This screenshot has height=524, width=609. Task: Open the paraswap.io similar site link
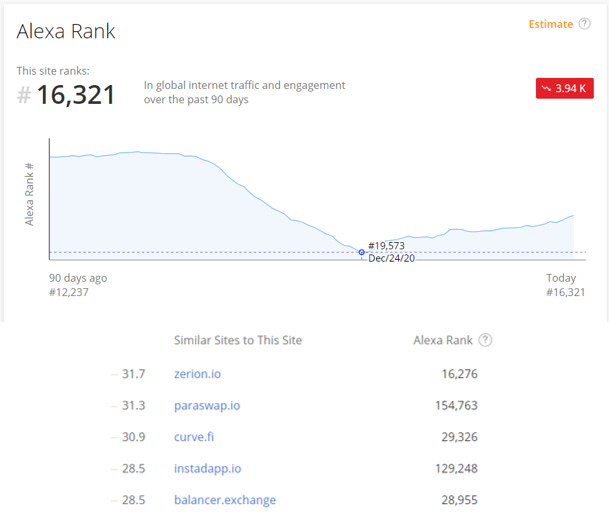[x=207, y=405]
